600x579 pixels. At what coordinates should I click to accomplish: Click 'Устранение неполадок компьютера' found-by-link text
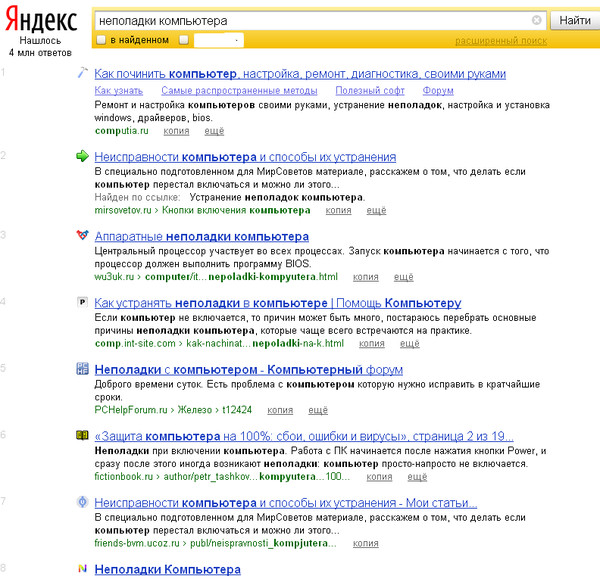[x=277, y=197]
